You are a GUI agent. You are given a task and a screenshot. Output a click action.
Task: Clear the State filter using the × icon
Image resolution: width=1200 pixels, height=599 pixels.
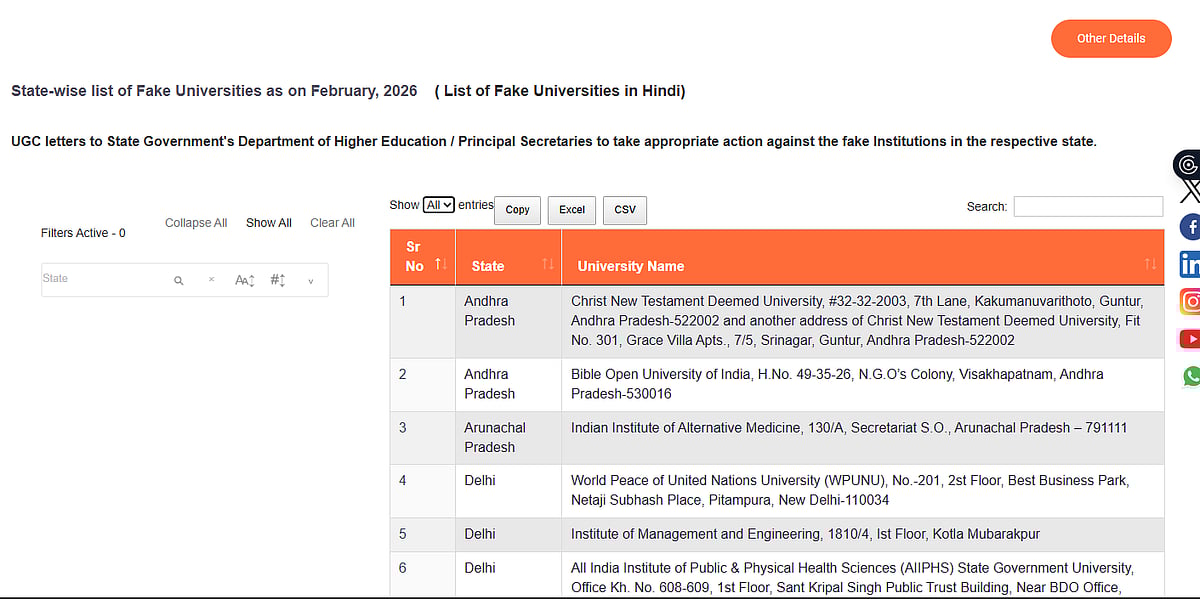(x=211, y=280)
